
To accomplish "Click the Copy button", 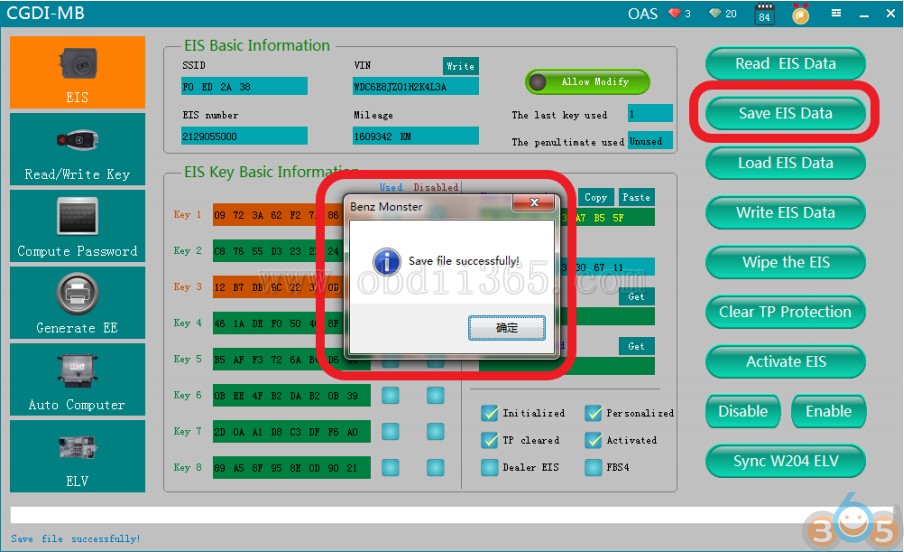I will click(596, 197).
